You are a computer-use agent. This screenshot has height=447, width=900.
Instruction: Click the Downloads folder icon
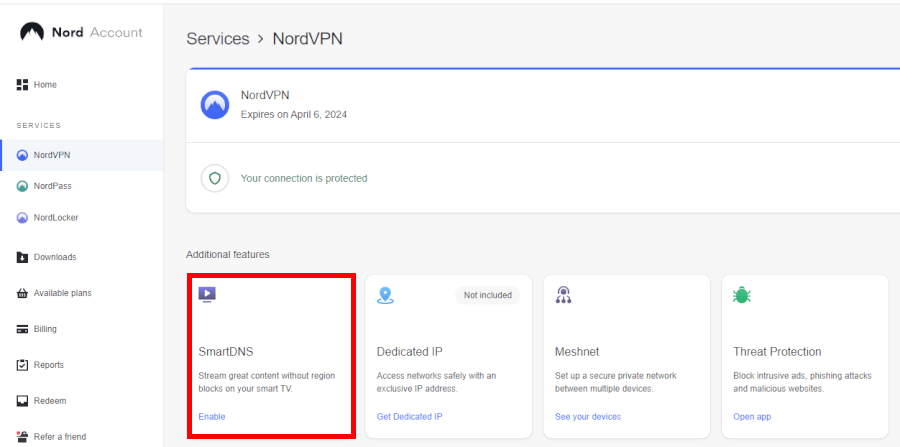coord(22,257)
